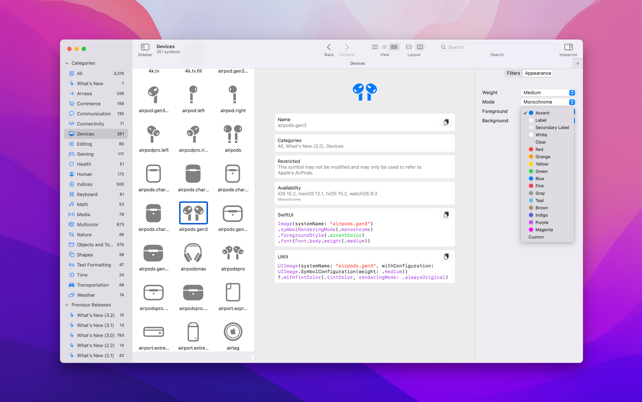Pick the Magenta color option

tap(547, 230)
